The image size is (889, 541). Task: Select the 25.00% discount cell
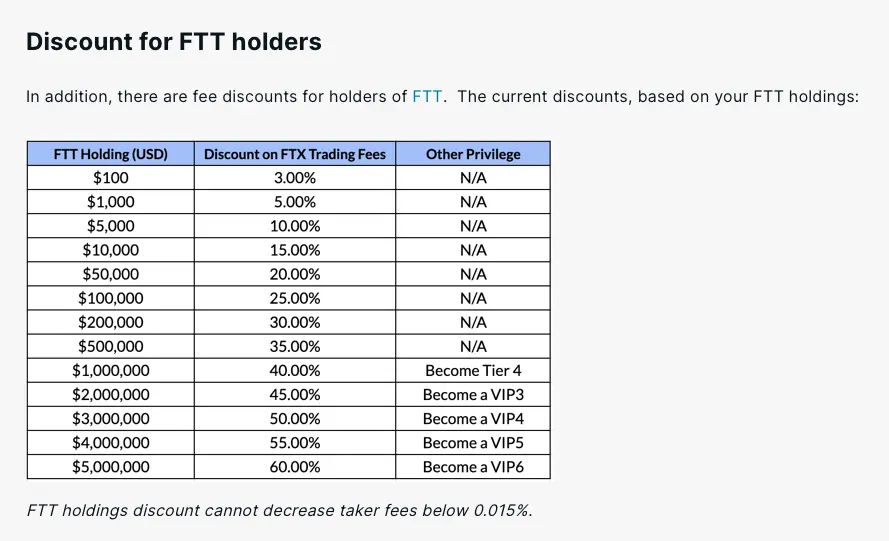pos(295,298)
